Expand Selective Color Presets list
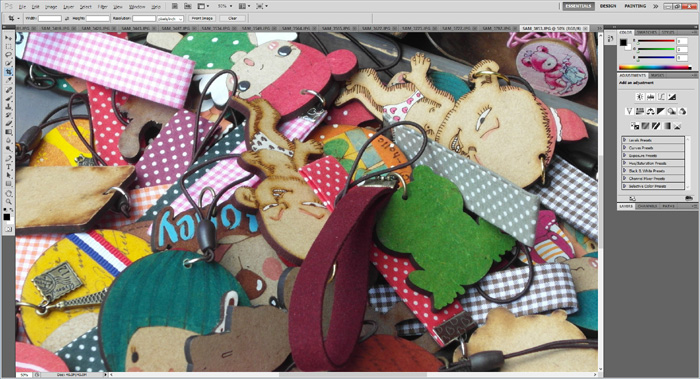Viewport: 700px width, 379px height. (625, 186)
